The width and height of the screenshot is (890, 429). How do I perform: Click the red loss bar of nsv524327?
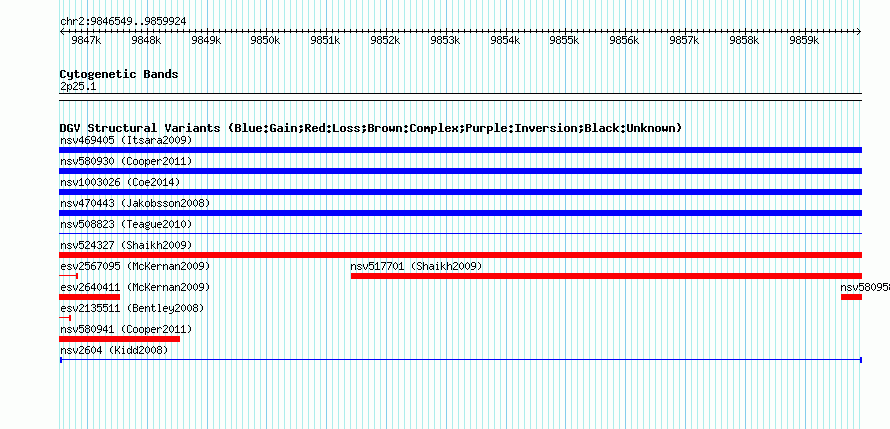click(x=460, y=255)
